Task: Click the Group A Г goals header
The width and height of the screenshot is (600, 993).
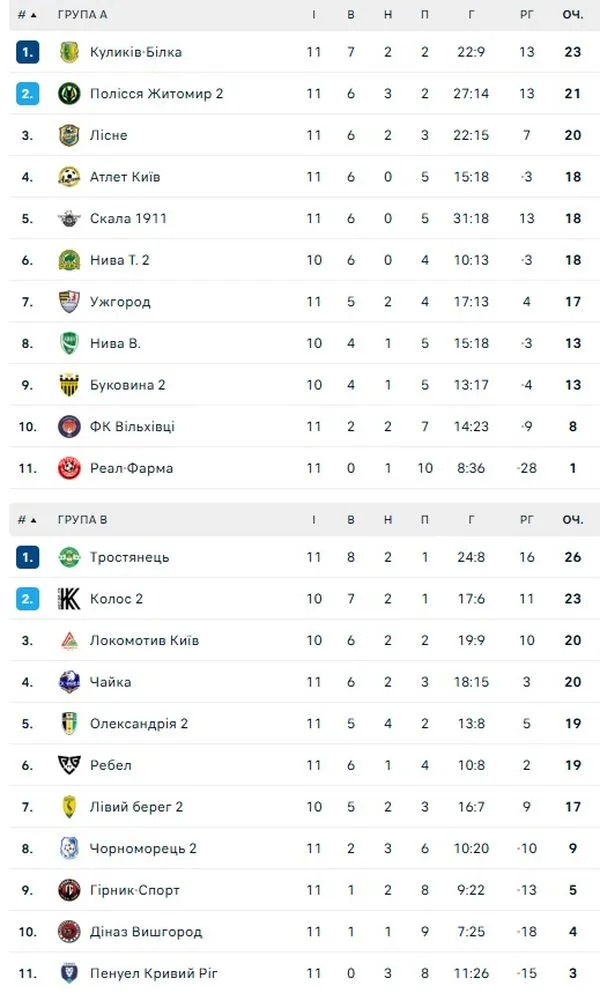Action: [x=470, y=16]
